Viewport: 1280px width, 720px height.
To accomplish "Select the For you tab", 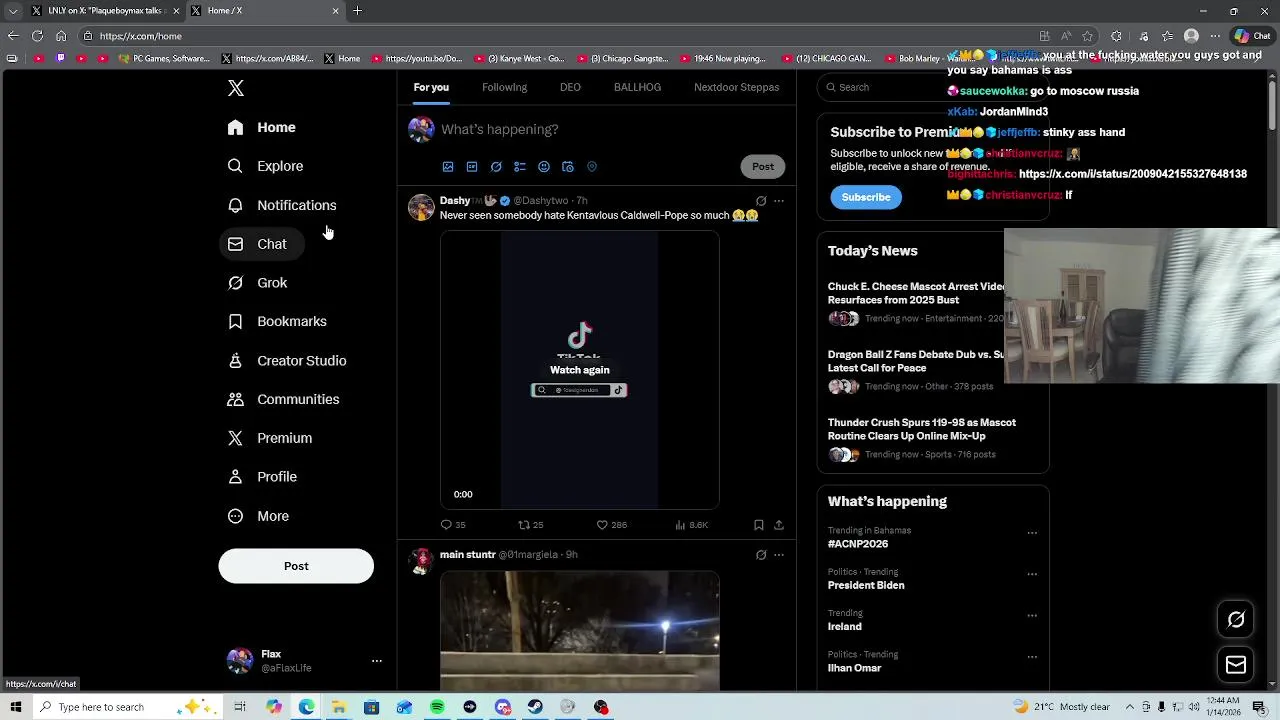I will tap(431, 87).
